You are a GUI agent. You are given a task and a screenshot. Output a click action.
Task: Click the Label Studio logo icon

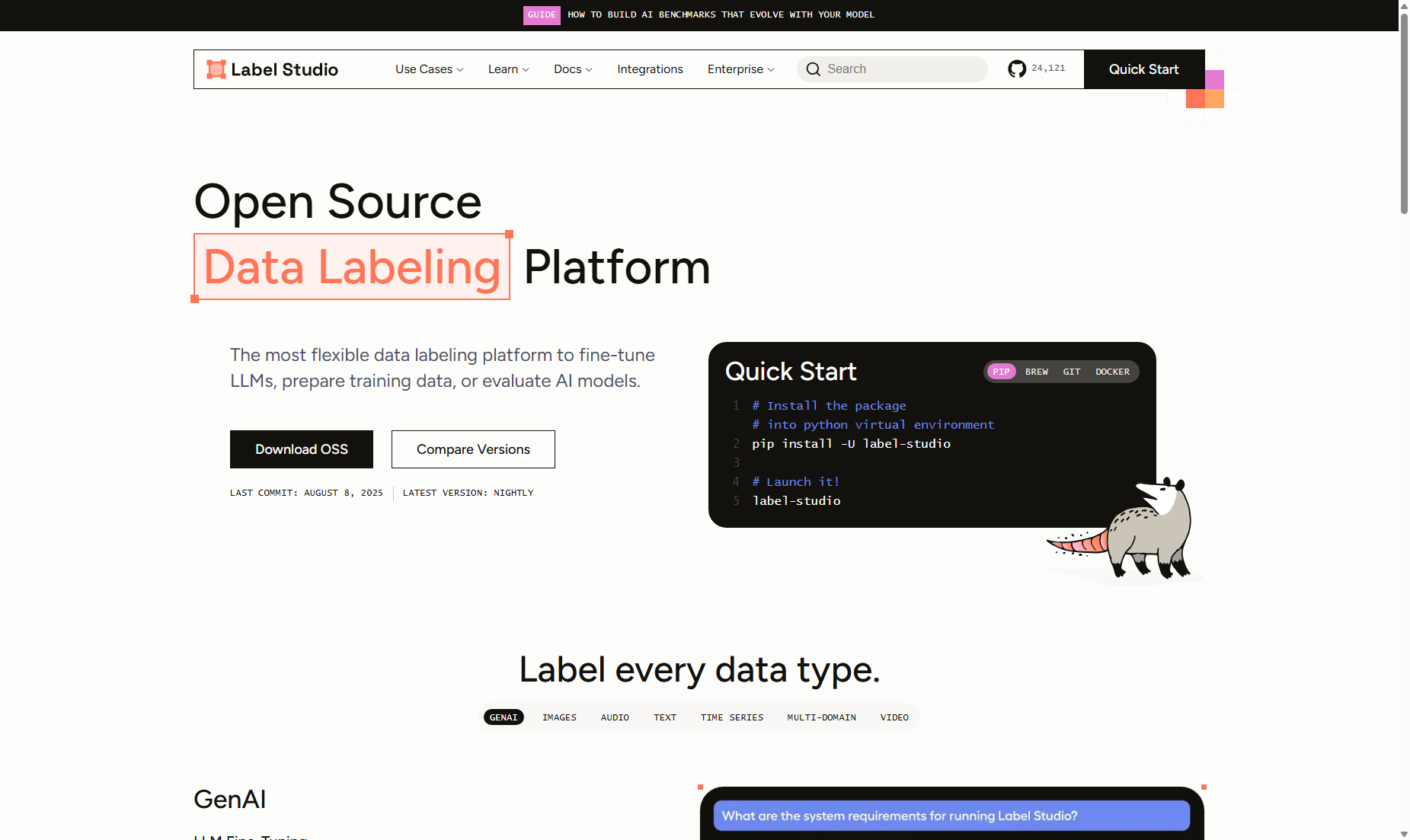click(x=216, y=69)
